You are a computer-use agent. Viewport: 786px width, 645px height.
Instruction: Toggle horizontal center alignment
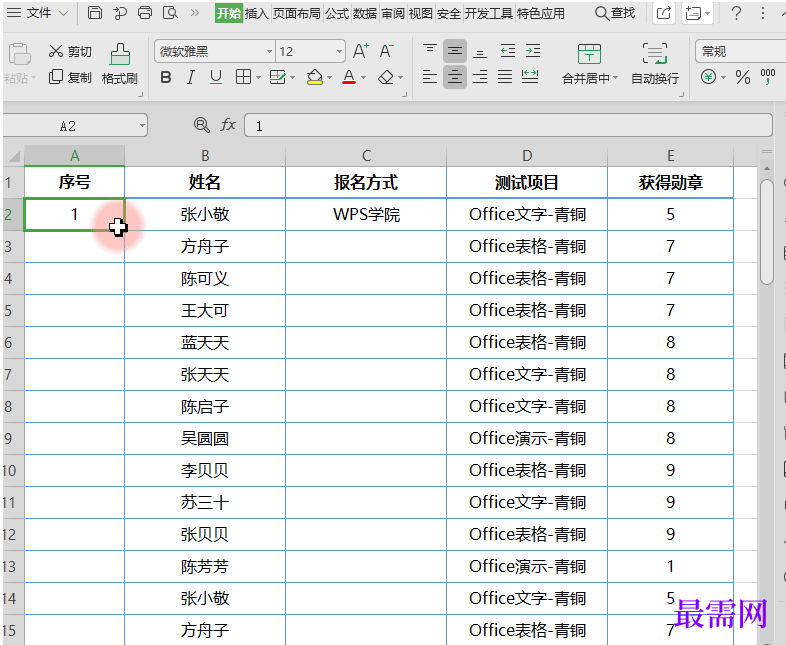coord(455,77)
